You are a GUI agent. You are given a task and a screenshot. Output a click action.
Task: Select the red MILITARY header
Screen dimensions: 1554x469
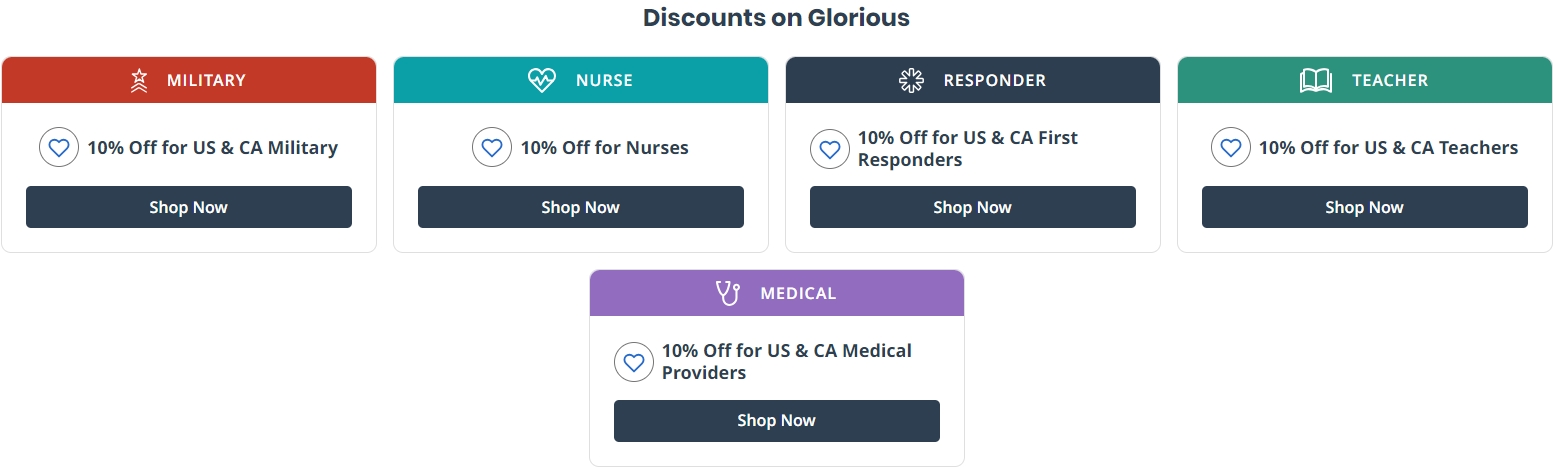pos(189,80)
